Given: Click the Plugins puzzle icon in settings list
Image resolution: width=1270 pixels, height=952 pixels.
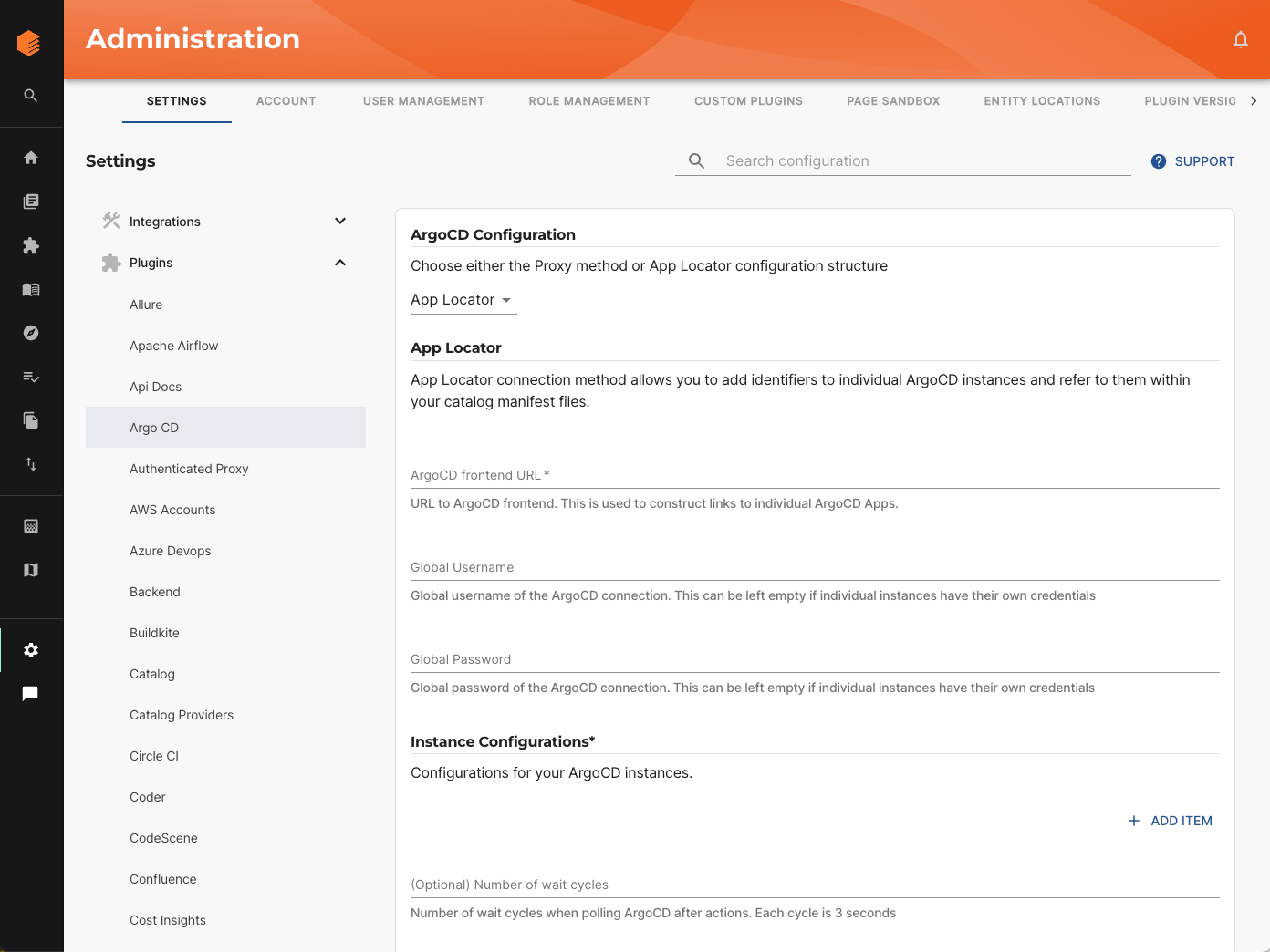Looking at the screenshot, I should pyautogui.click(x=111, y=263).
